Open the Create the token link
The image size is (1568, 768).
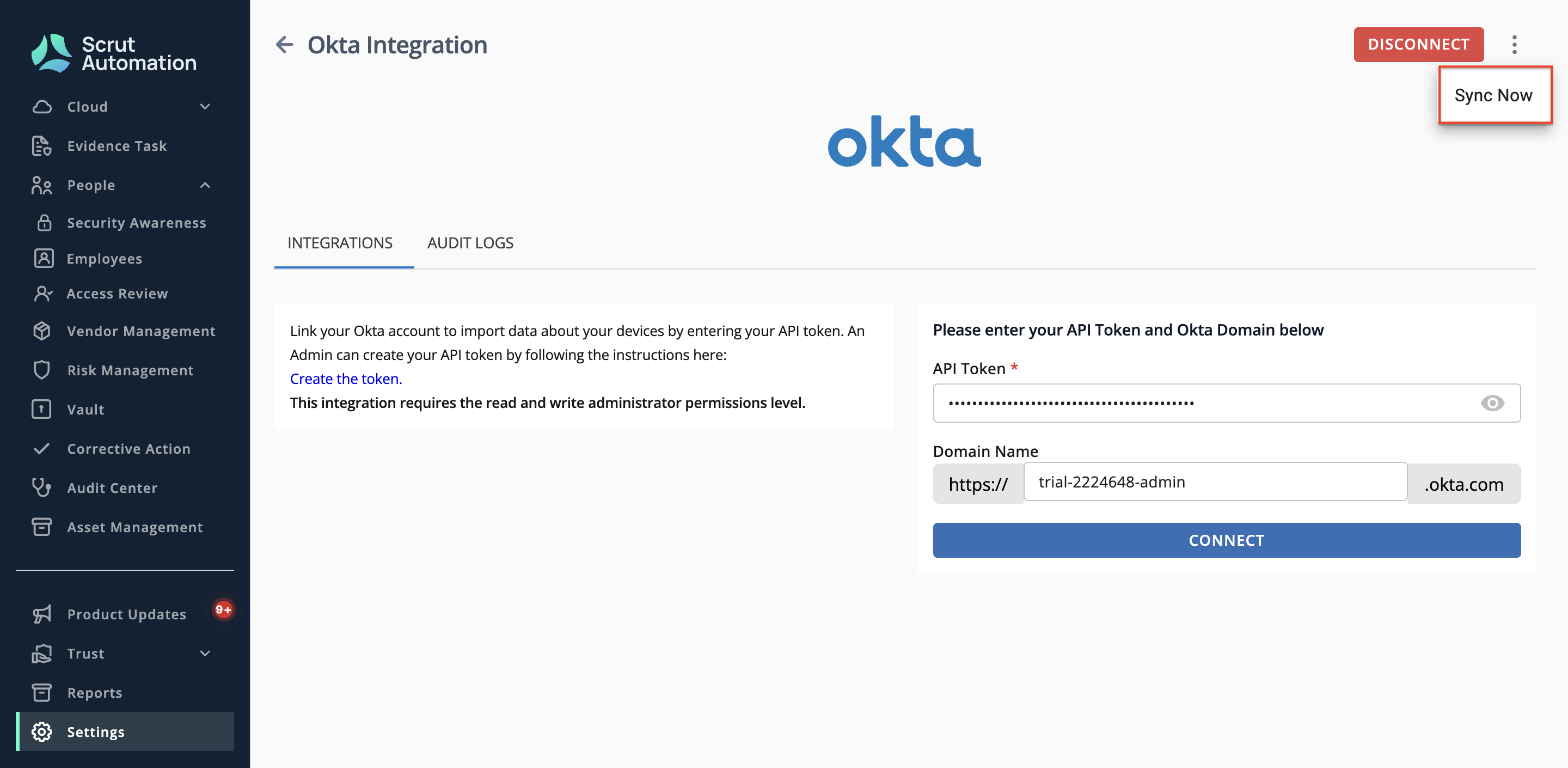click(x=346, y=379)
